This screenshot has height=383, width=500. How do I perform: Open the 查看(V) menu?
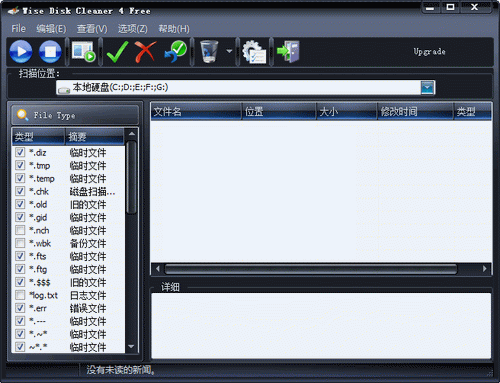point(92,29)
